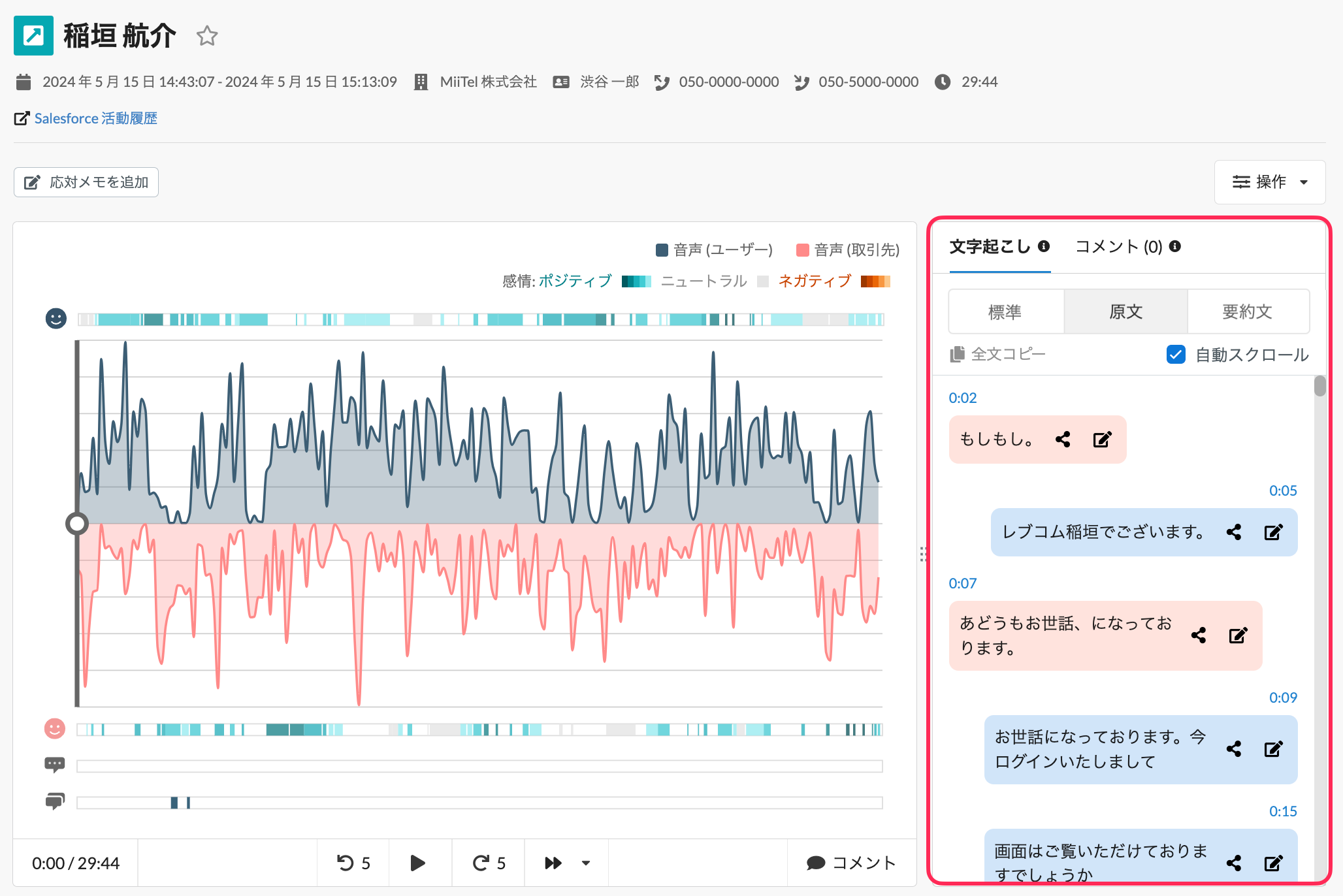
Task: Click the company name MiiTel 株式会社
Action: tap(489, 82)
